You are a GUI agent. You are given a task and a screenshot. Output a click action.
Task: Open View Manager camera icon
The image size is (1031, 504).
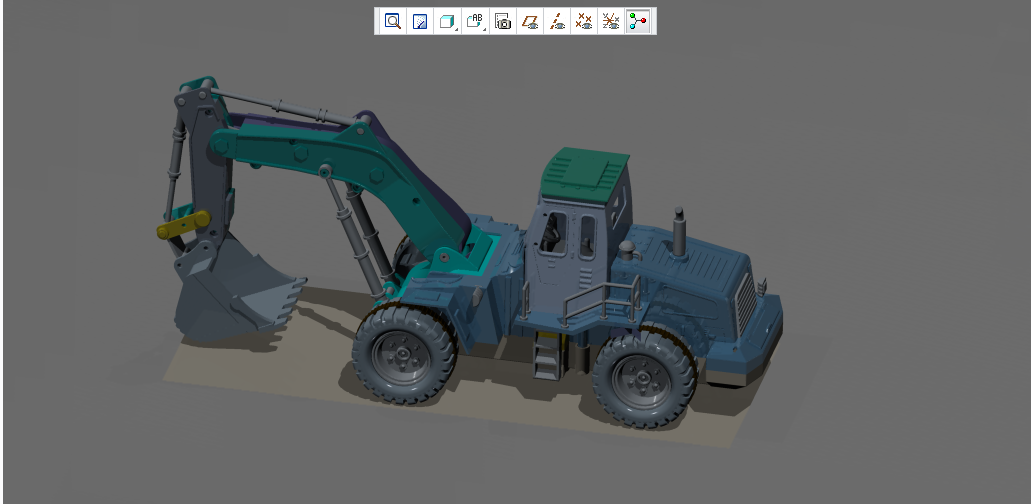502,22
